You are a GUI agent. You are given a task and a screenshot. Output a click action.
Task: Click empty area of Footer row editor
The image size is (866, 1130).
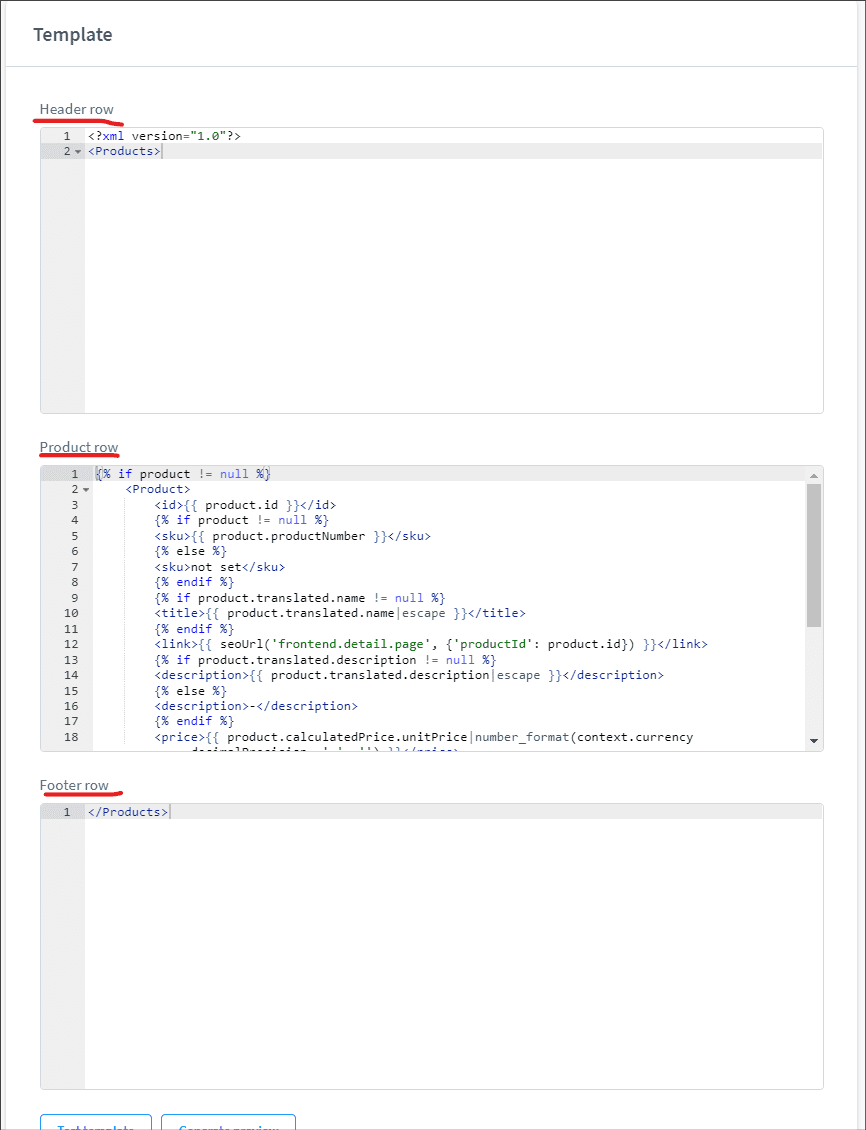tap(453, 953)
